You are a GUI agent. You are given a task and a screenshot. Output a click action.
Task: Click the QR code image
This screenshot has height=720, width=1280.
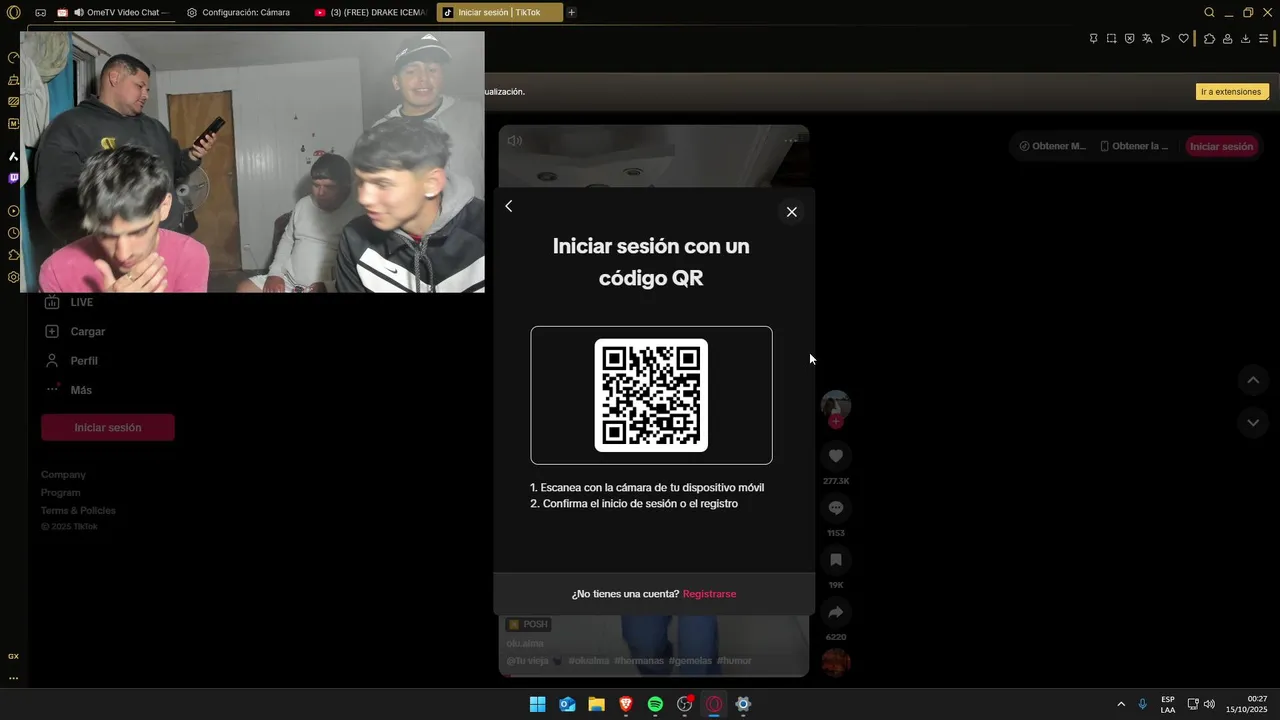pyautogui.click(x=651, y=395)
